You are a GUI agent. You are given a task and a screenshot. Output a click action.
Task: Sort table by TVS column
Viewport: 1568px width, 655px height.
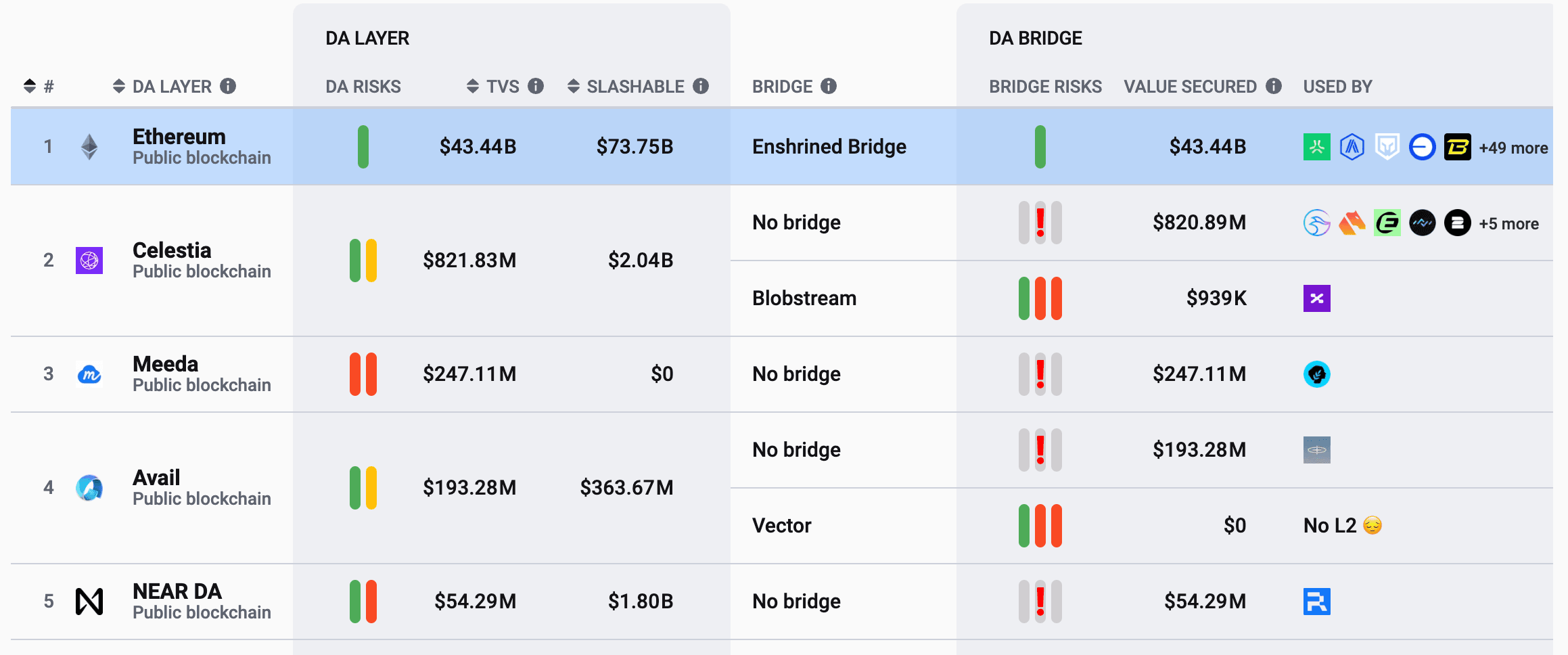[473, 86]
